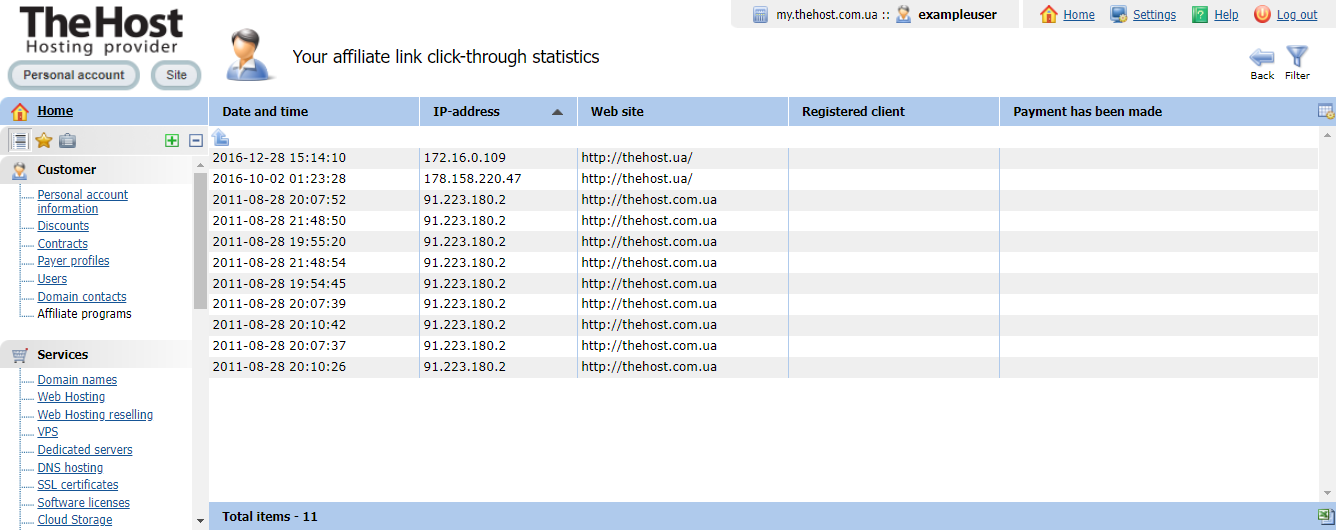
Task: Click the Site button
Action: click(x=176, y=75)
